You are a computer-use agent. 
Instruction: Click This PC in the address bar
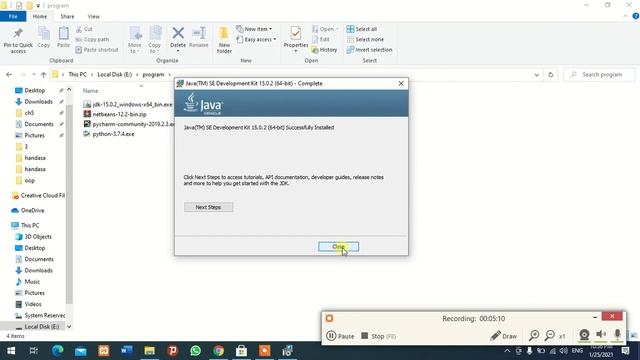coord(77,75)
